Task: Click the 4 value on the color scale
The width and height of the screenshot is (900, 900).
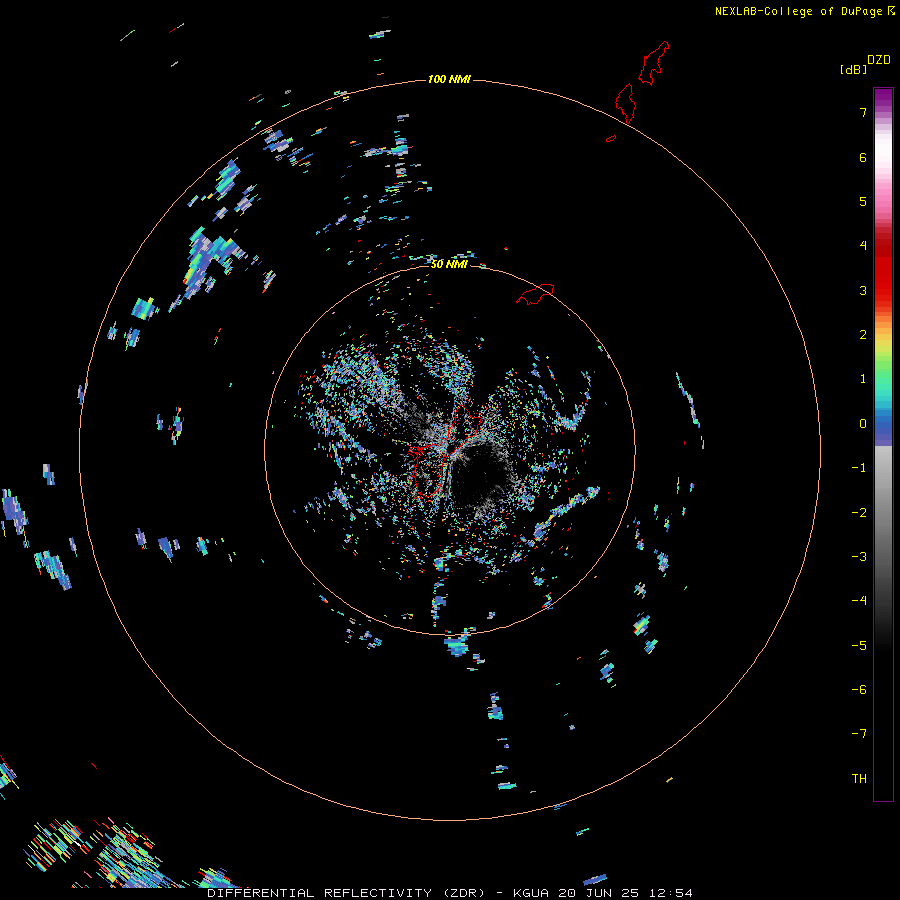Action: (863, 246)
